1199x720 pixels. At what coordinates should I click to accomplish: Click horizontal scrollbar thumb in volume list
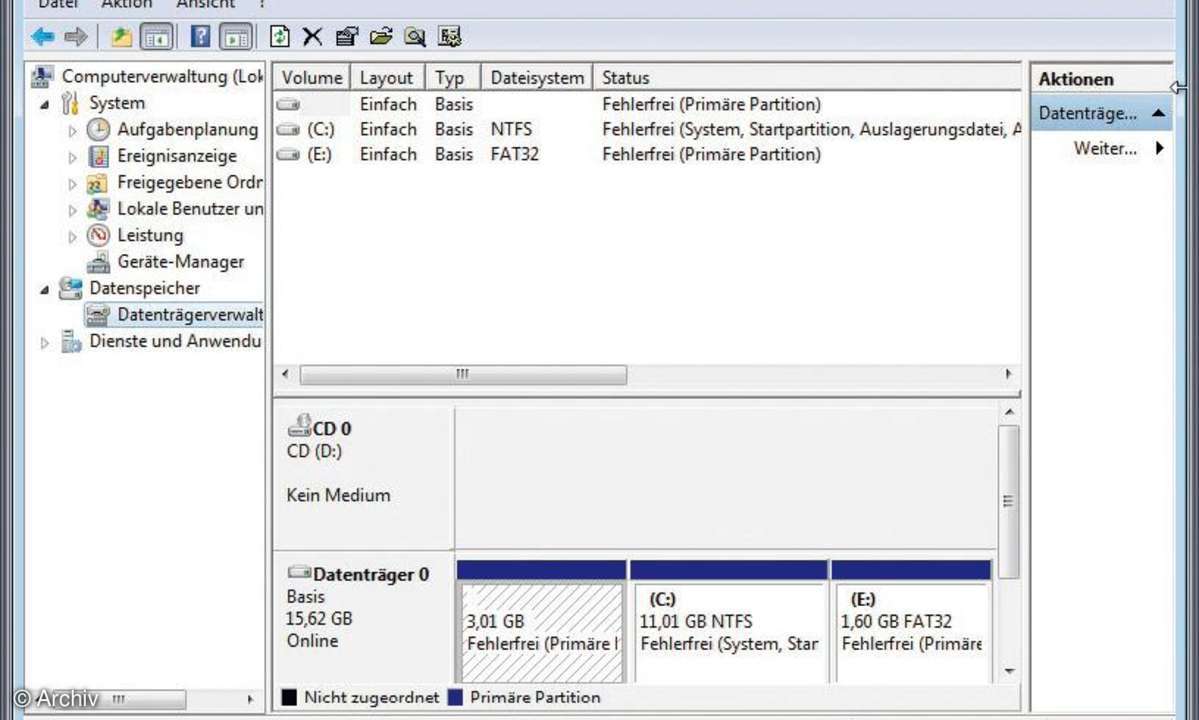click(463, 375)
